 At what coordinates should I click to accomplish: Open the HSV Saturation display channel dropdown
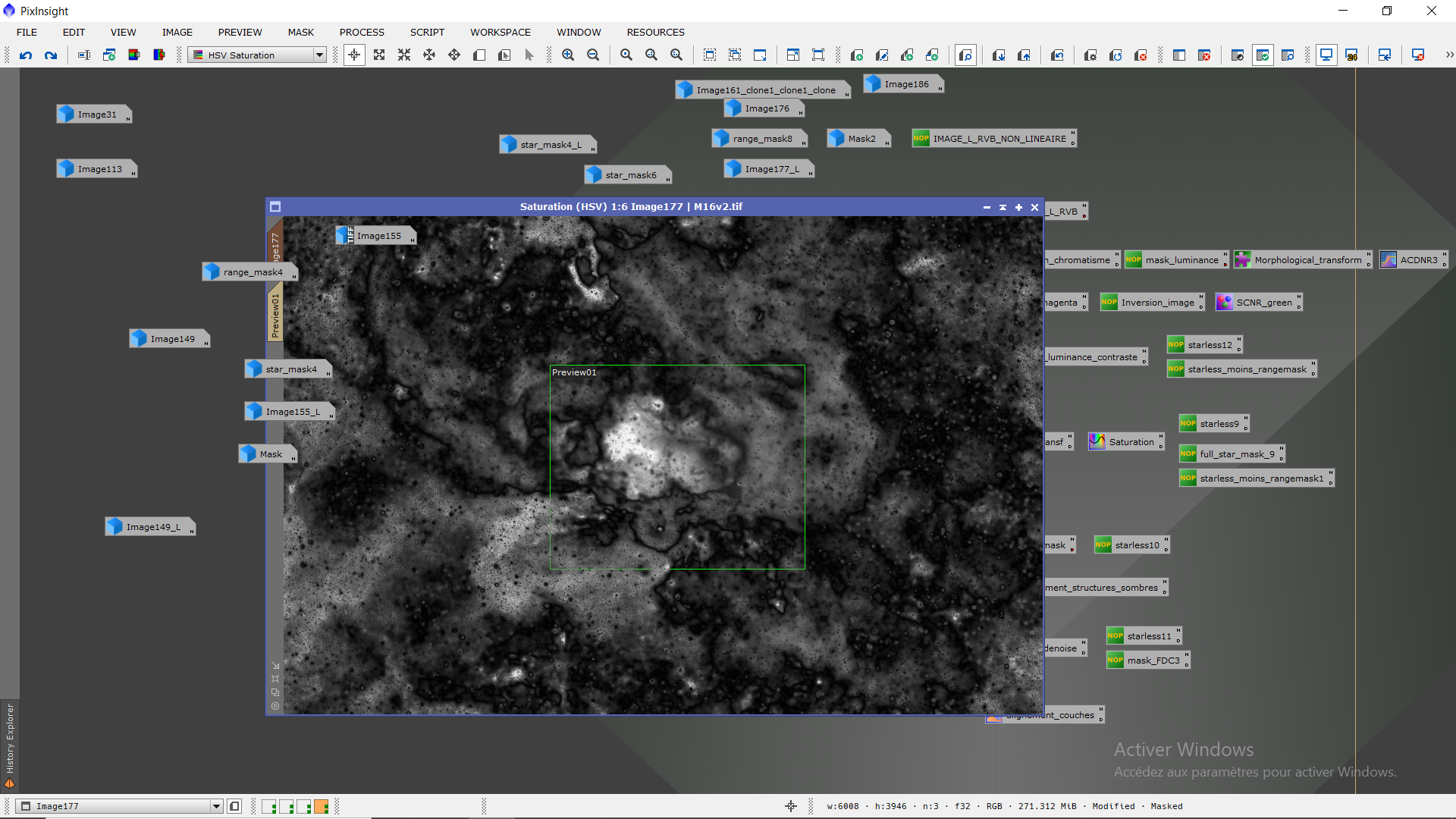[x=319, y=55]
